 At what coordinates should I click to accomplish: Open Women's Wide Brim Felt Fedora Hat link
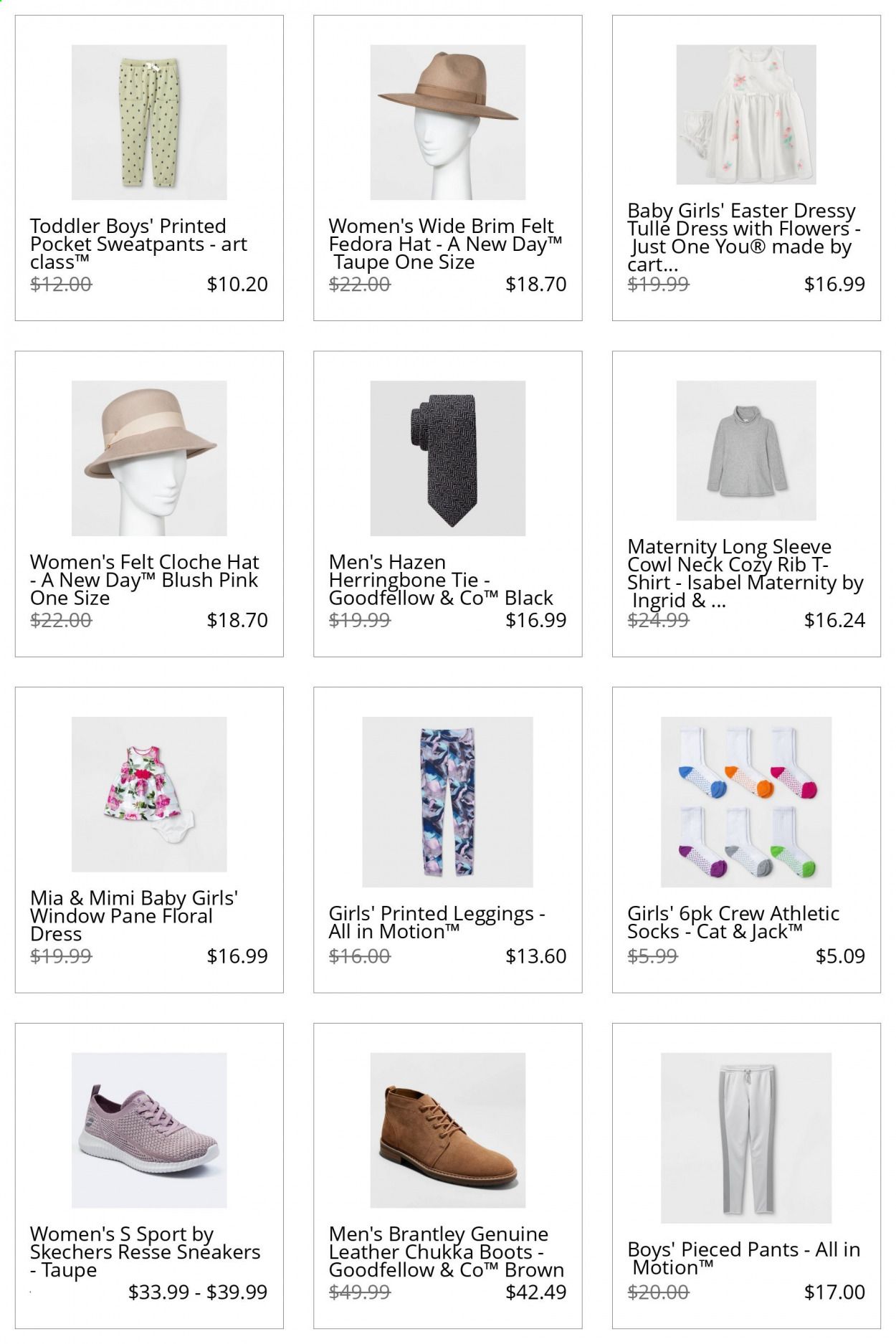coord(445,244)
